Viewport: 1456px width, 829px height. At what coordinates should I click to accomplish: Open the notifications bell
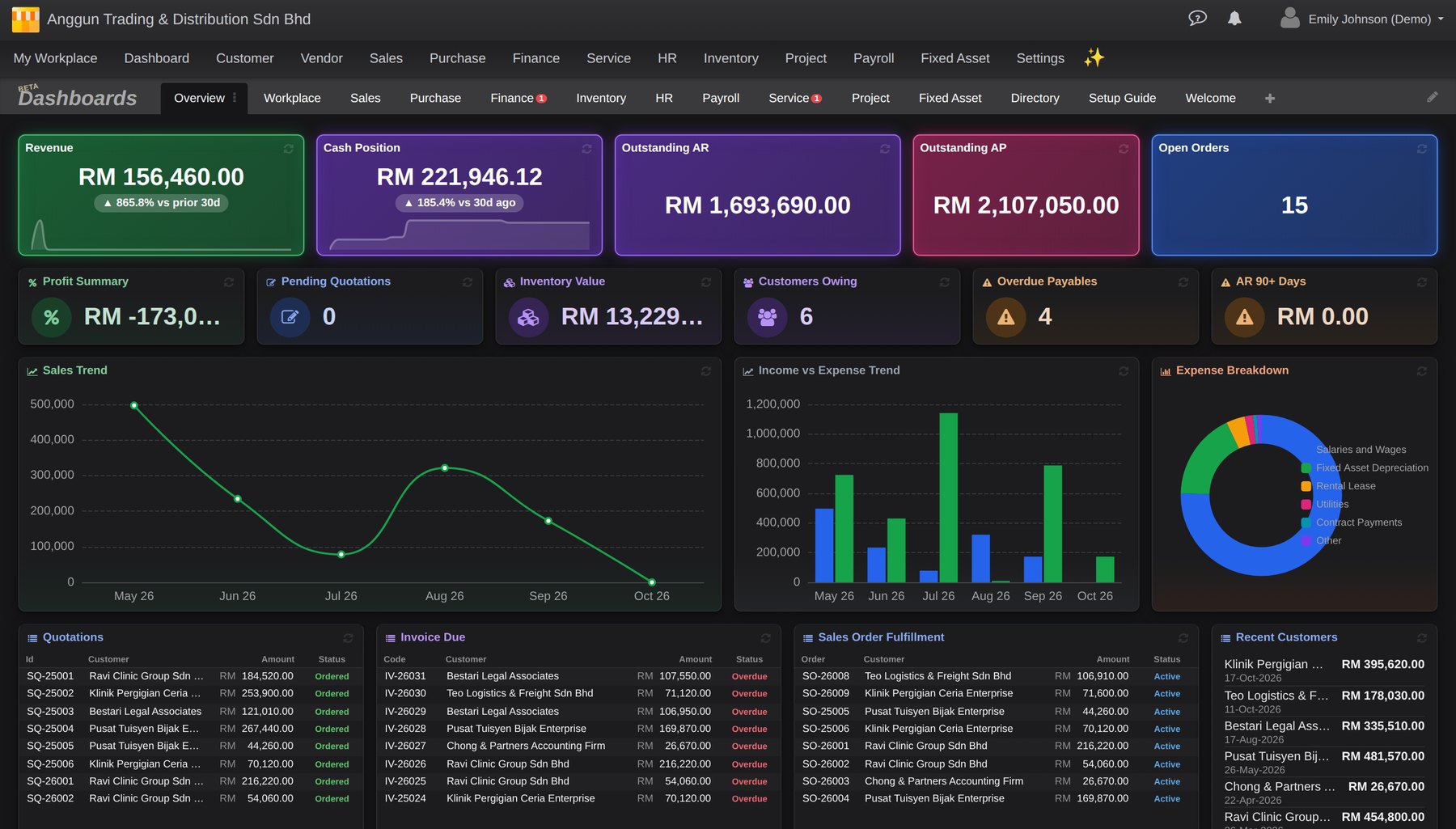click(1234, 18)
